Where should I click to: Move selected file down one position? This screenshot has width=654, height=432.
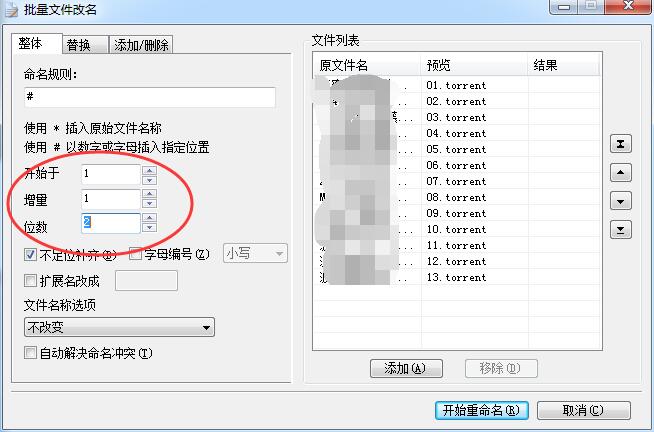[x=621, y=201]
